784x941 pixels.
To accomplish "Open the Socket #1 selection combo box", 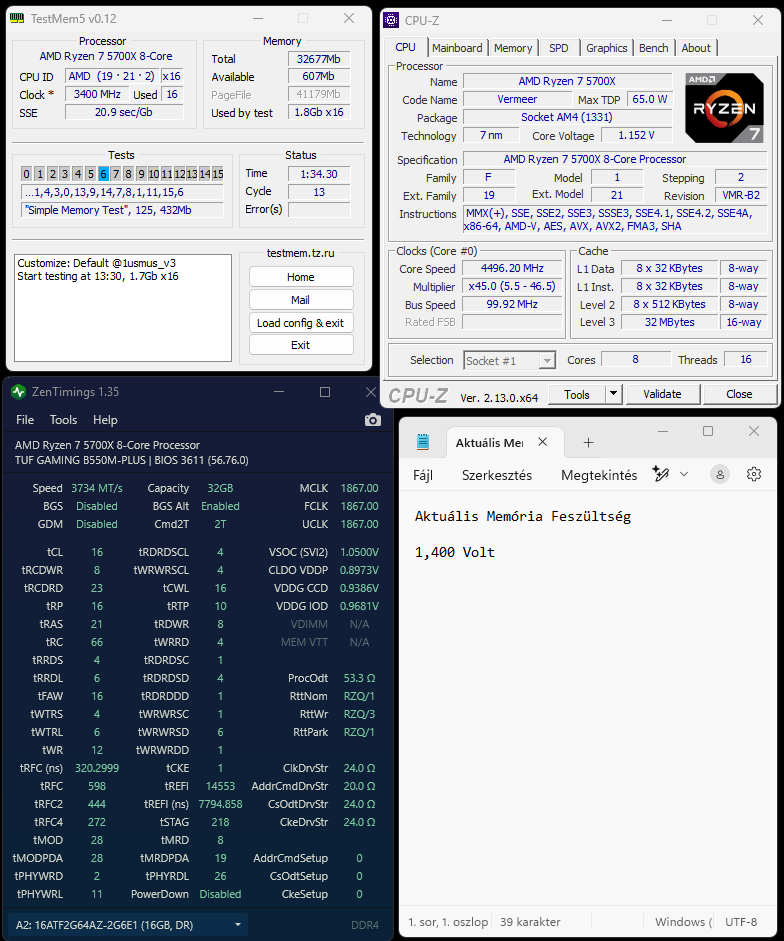I will coord(510,361).
